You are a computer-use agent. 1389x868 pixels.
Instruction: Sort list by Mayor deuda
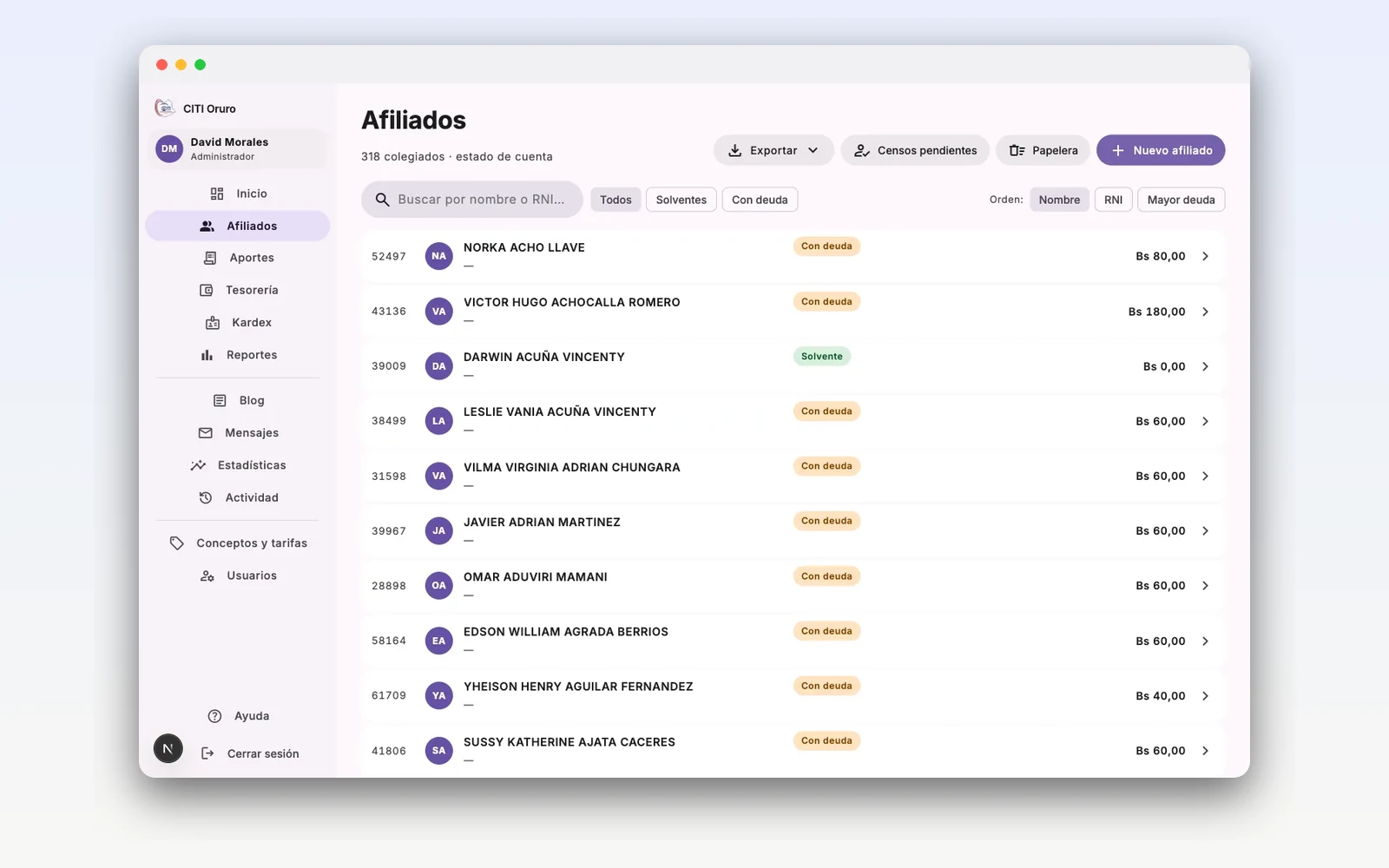pyautogui.click(x=1181, y=200)
